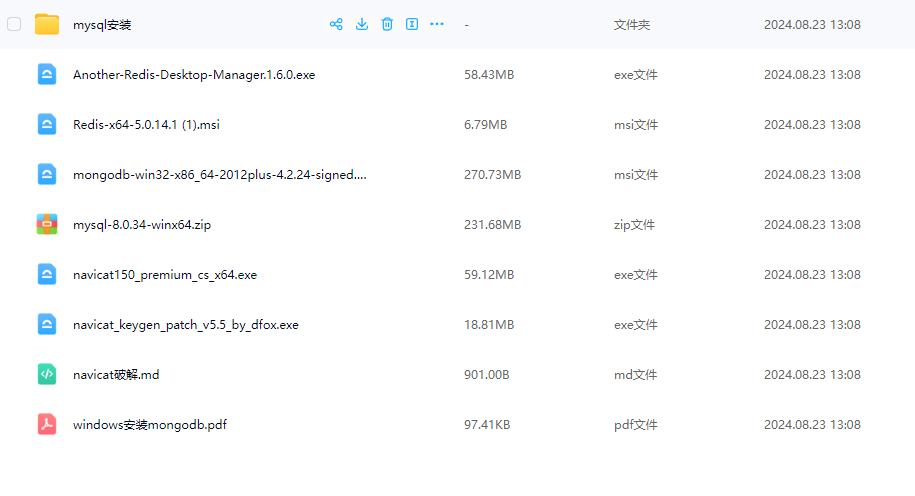Click the navicat破解.md markdown file icon
The height and width of the screenshot is (496, 915).
click(x=47, y=375)
